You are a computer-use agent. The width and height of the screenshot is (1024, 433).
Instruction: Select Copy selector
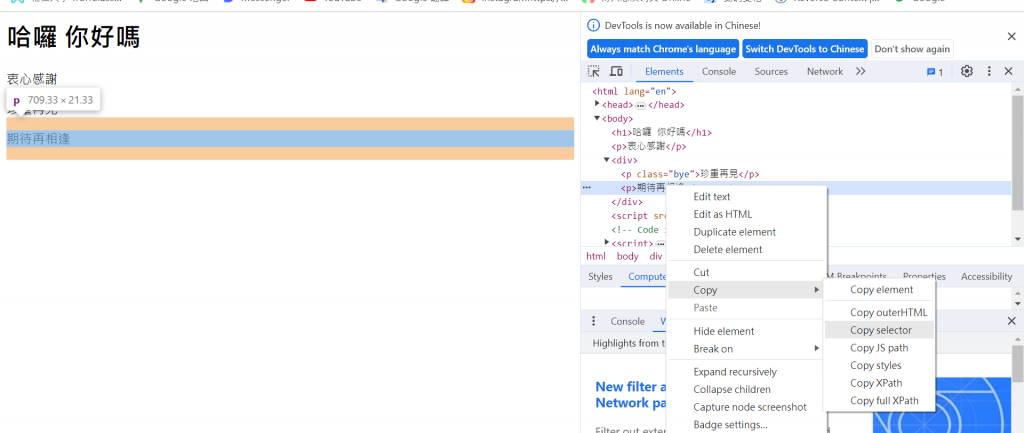[x=880, y=330]
